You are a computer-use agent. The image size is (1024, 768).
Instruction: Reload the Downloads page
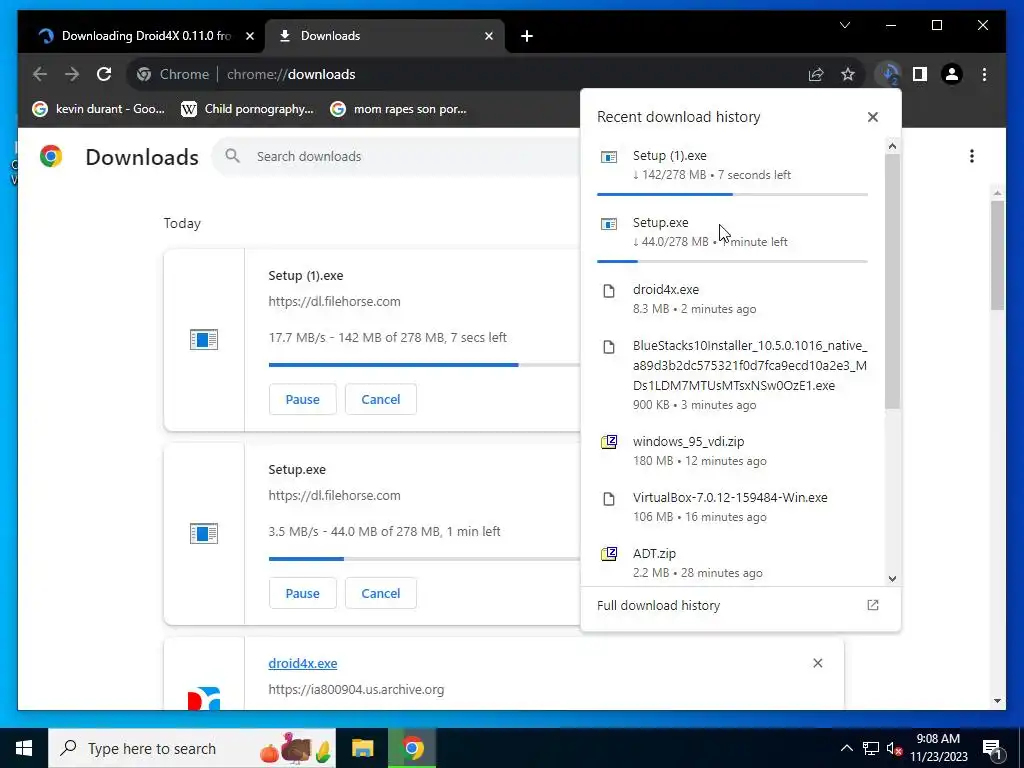click(x=104, y=74)
